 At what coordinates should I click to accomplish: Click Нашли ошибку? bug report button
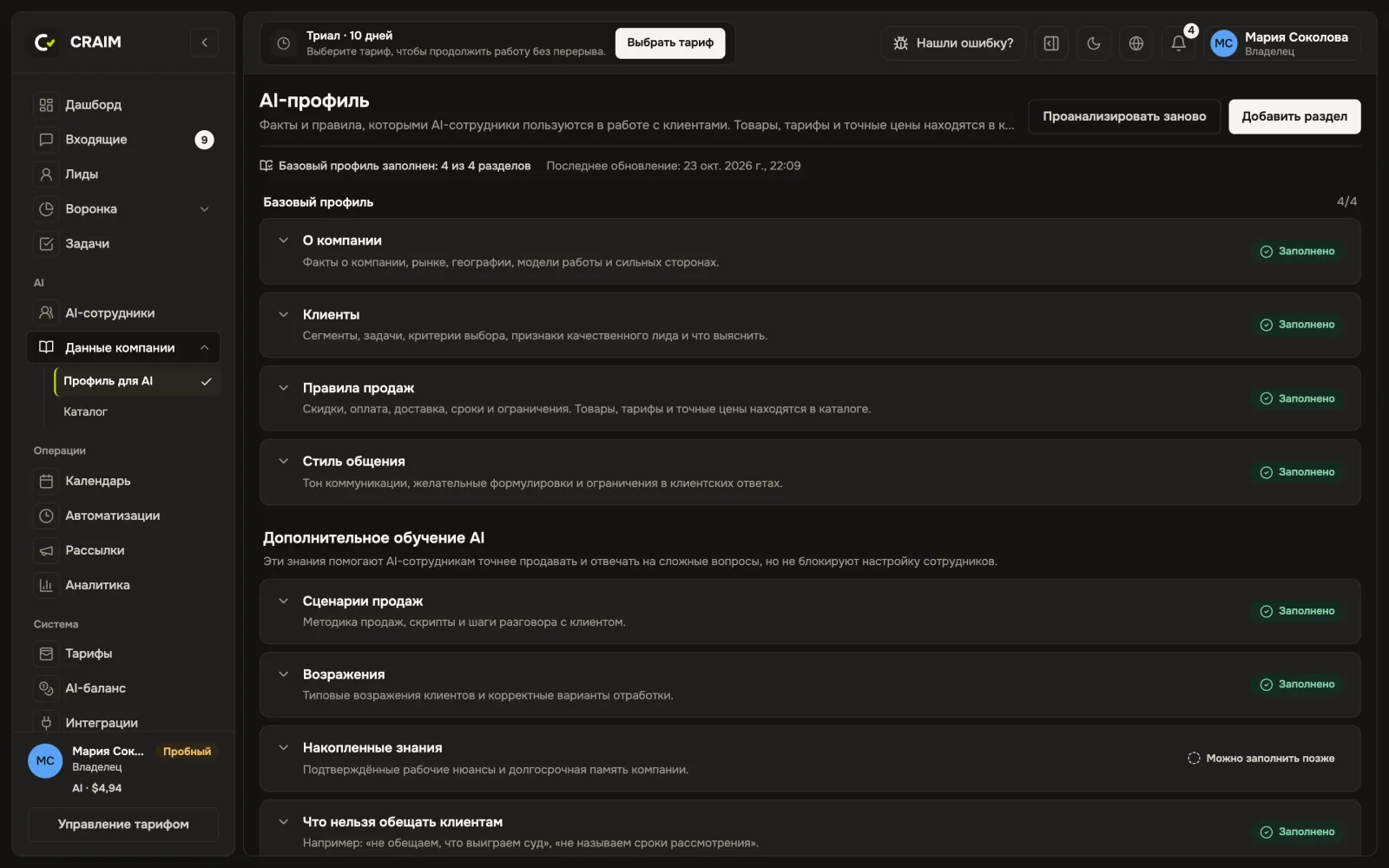tap(953, 43)
